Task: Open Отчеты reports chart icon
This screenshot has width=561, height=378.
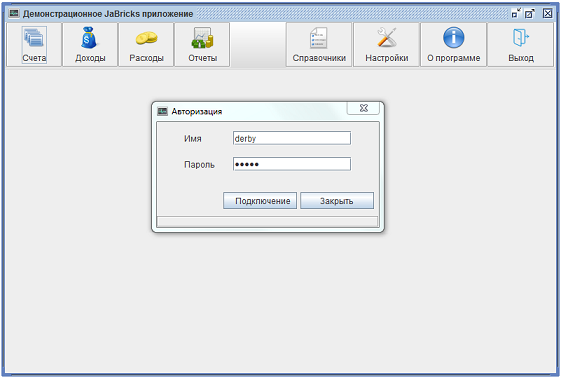Action: 202,38
